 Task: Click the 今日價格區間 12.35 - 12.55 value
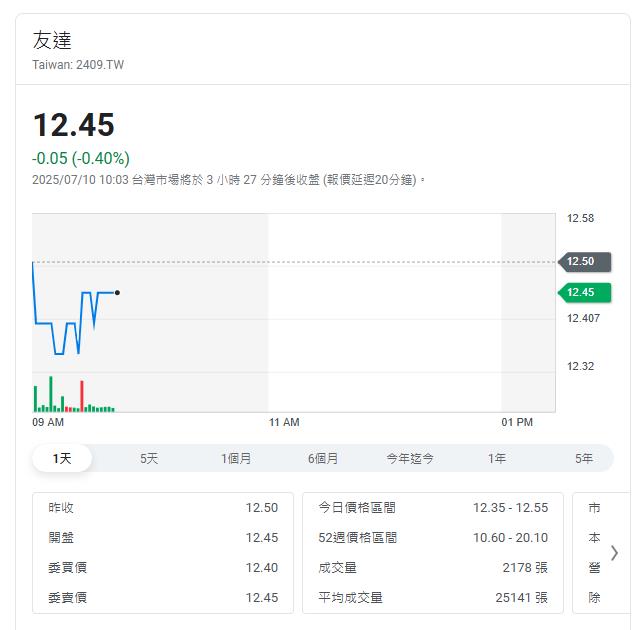[511, 508]
